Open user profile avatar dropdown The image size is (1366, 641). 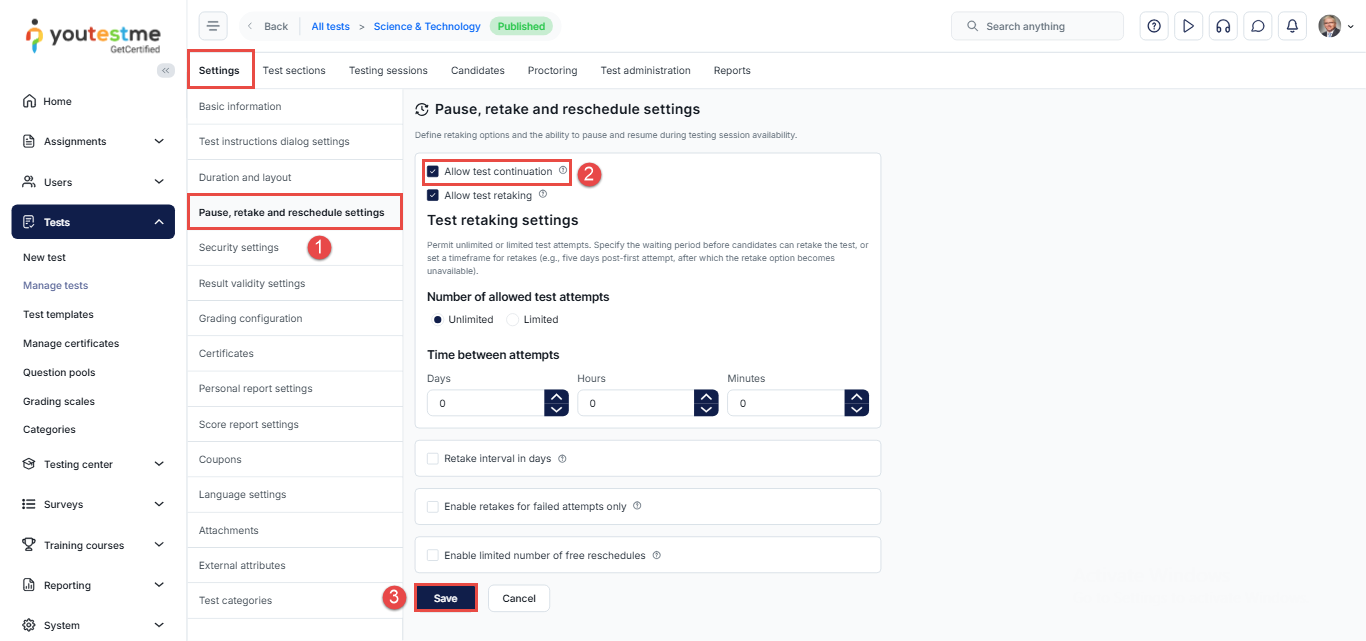tap(1335, 26)
